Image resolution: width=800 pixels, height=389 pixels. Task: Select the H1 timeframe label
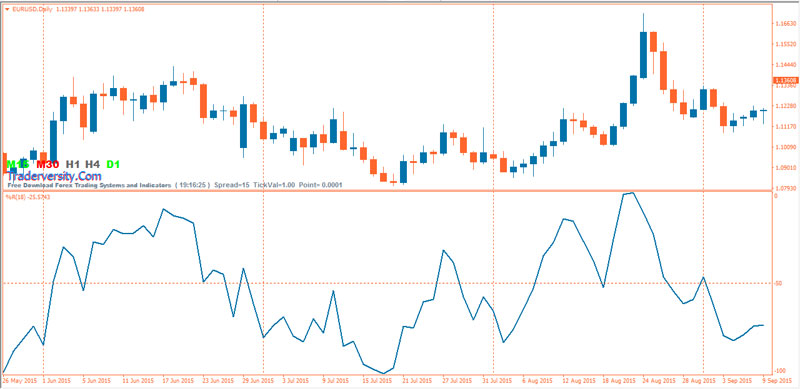coord(73,164)
